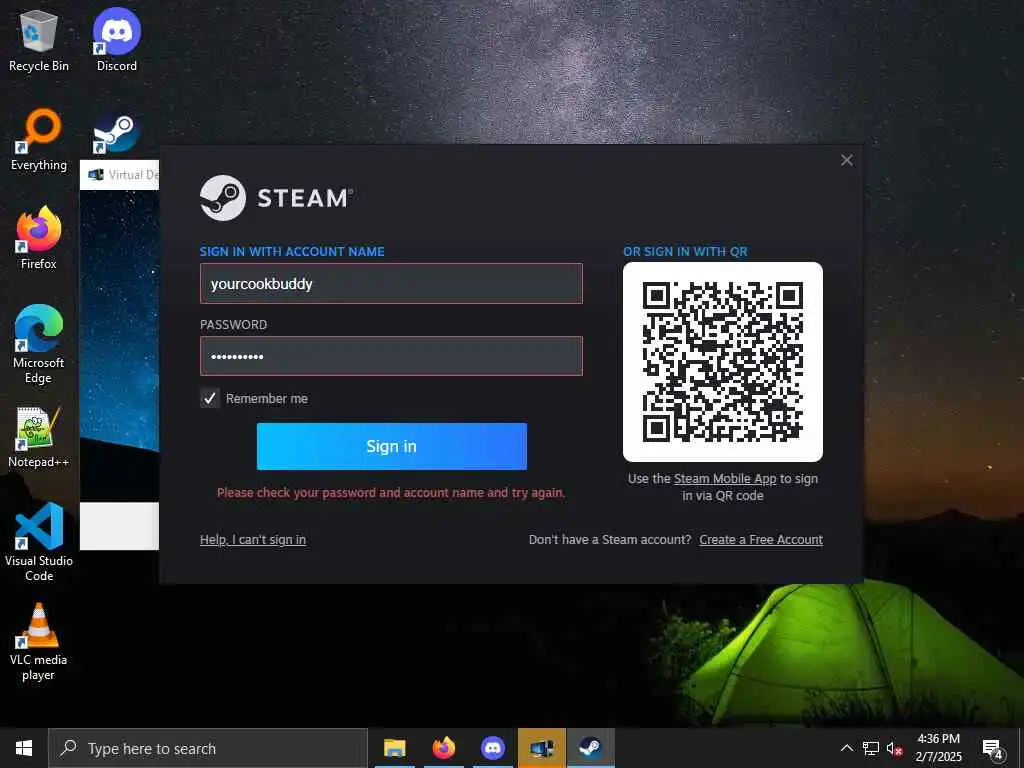
Task: Open the taskbar clock and date
Action: (x=938, y=748)
